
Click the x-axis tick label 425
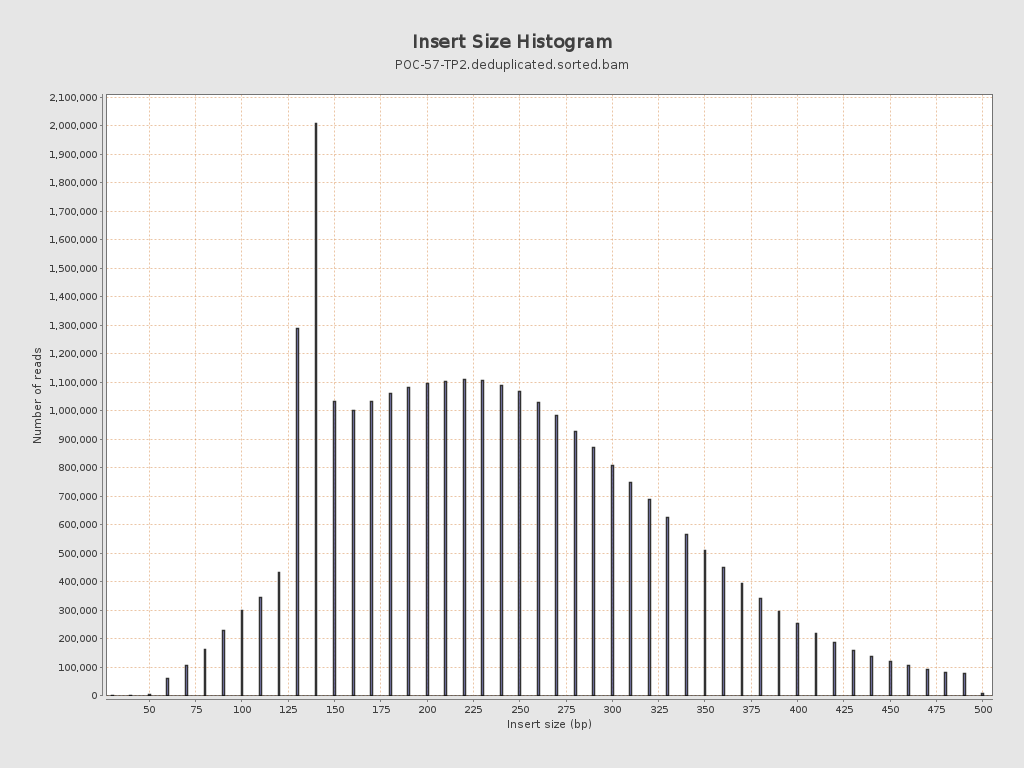[x=844, y=709]
